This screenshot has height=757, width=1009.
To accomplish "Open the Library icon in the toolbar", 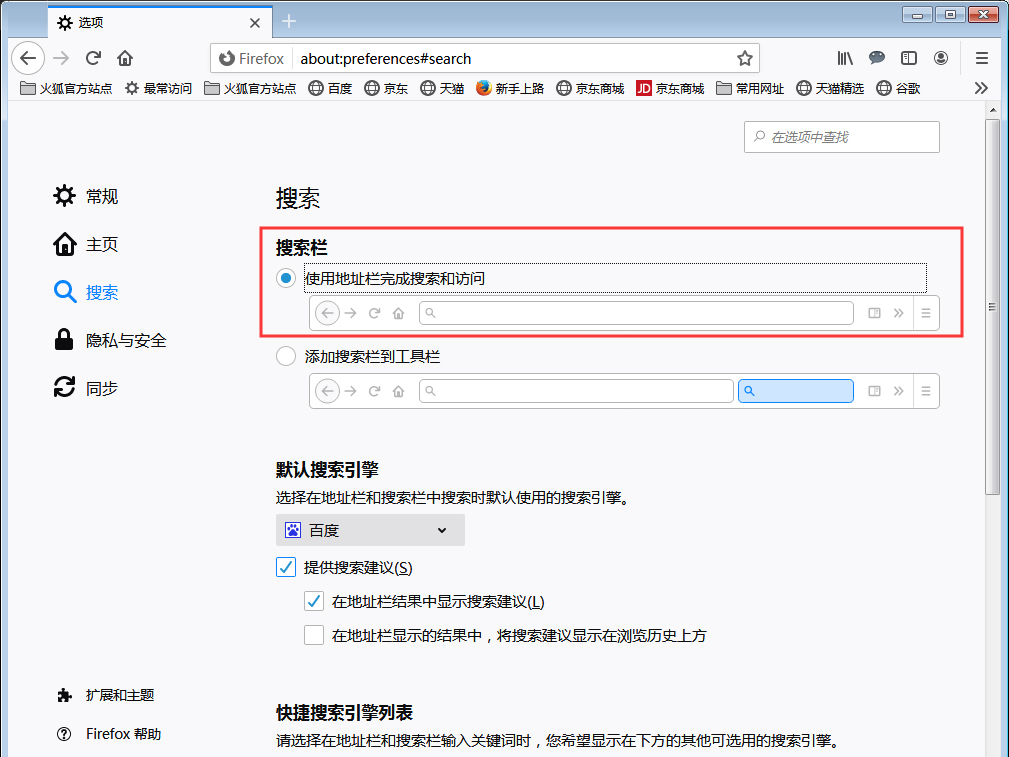I will [844, 58].
